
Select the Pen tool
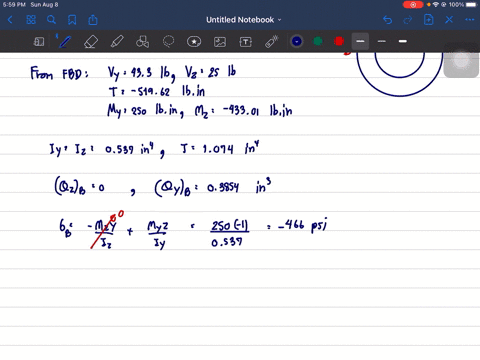(64, 42)
